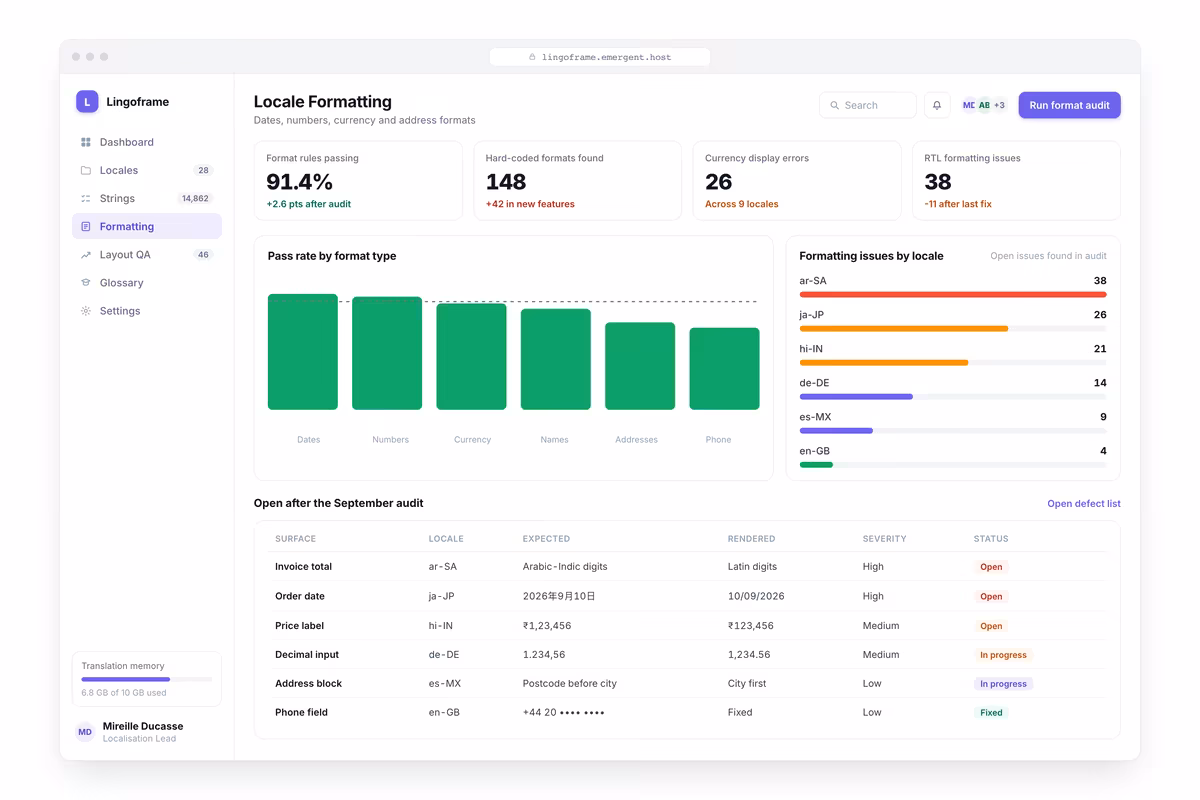Click the RTL formatting issues card

(x=1016, y=180)
